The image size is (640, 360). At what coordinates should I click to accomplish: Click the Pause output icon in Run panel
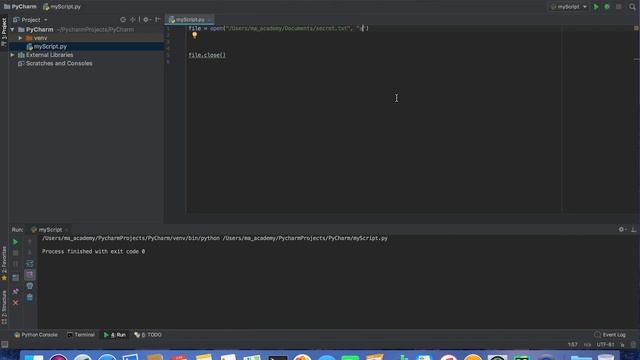(15, 264)
